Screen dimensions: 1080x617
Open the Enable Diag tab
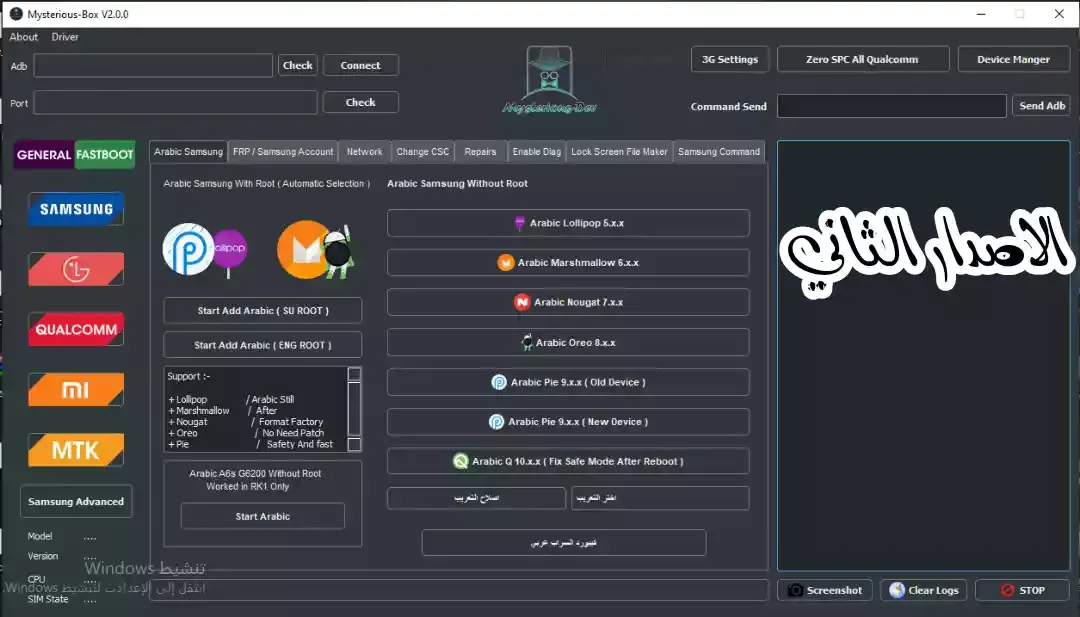click(537, 151)
